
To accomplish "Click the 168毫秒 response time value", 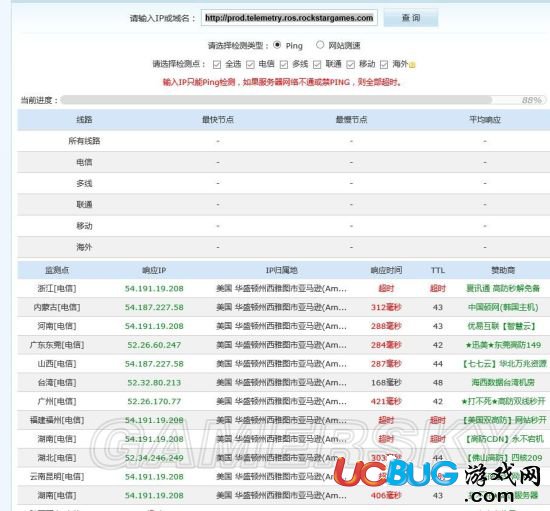I will [x=386, y=383].
